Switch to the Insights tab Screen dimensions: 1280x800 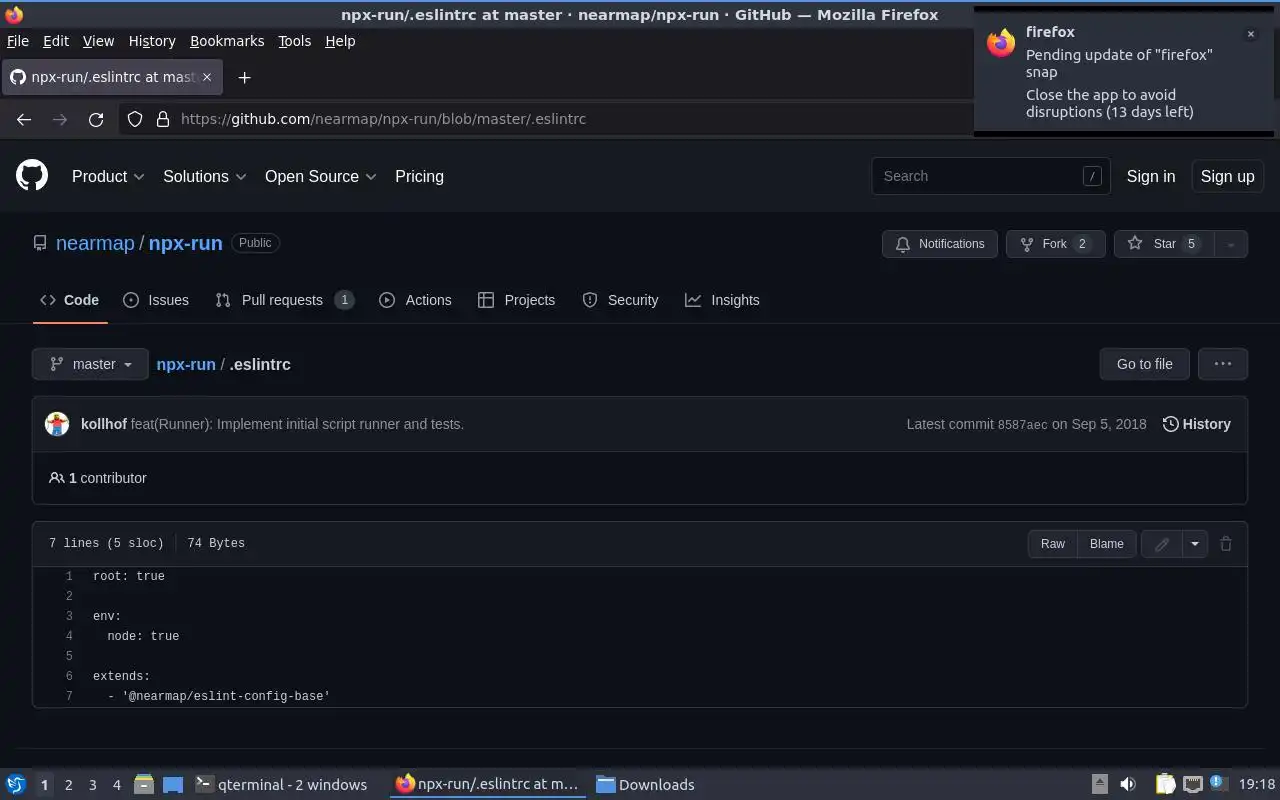[722, 300]
